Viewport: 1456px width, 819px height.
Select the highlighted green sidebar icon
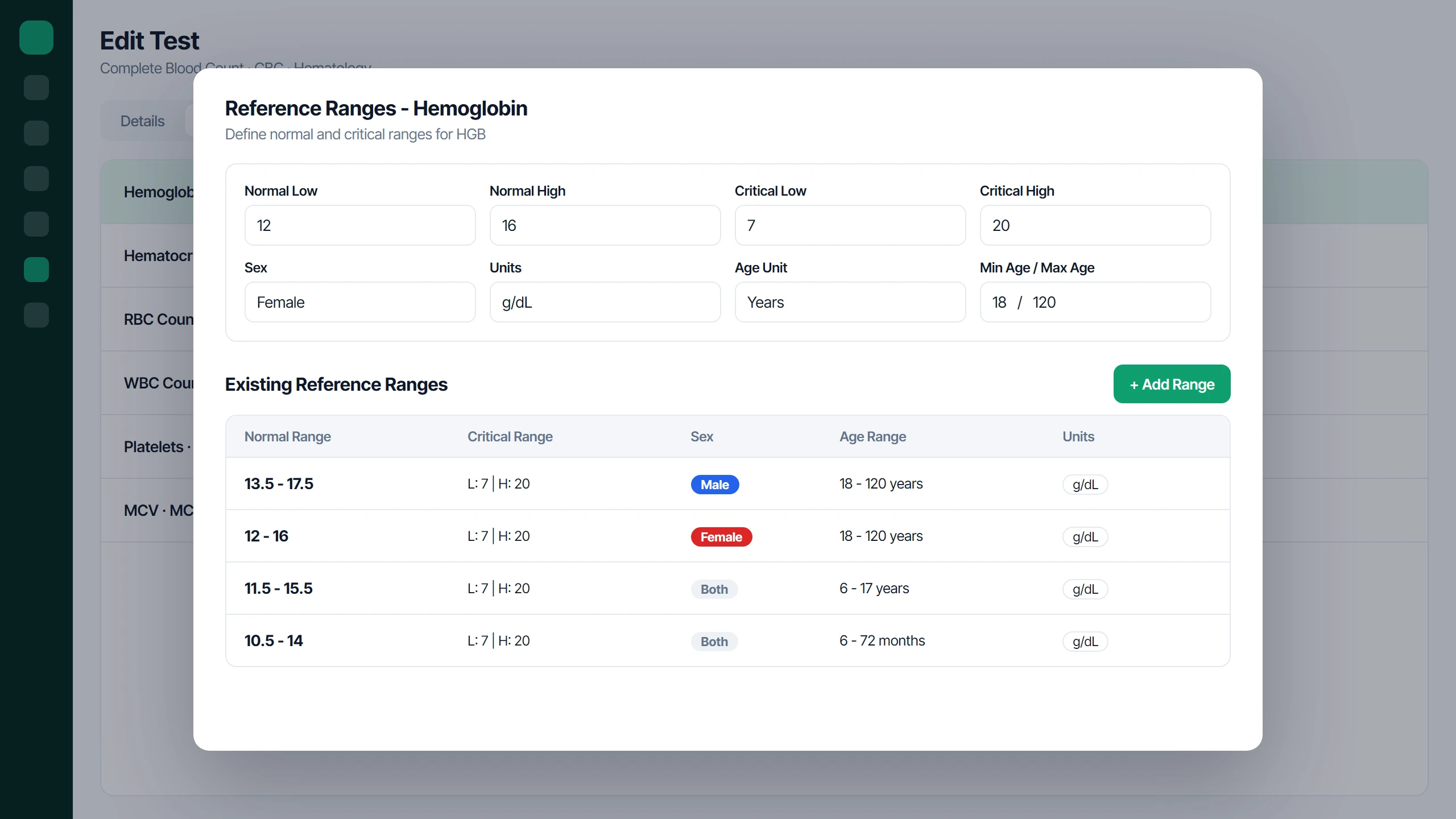[36, 270]
